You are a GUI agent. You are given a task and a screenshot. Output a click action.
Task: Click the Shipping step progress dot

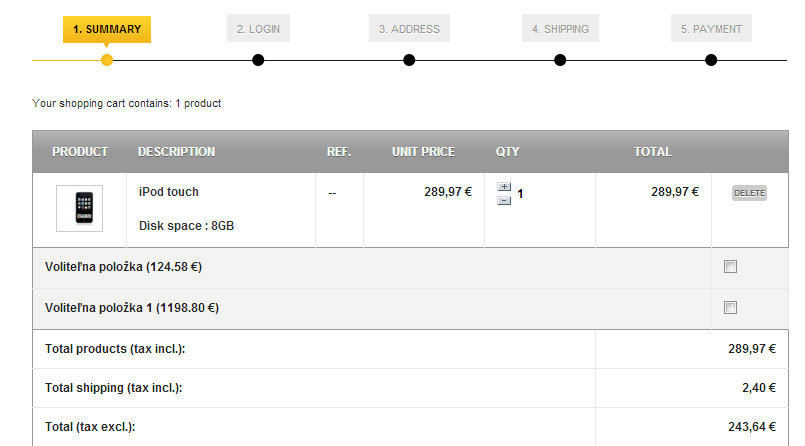560,60
